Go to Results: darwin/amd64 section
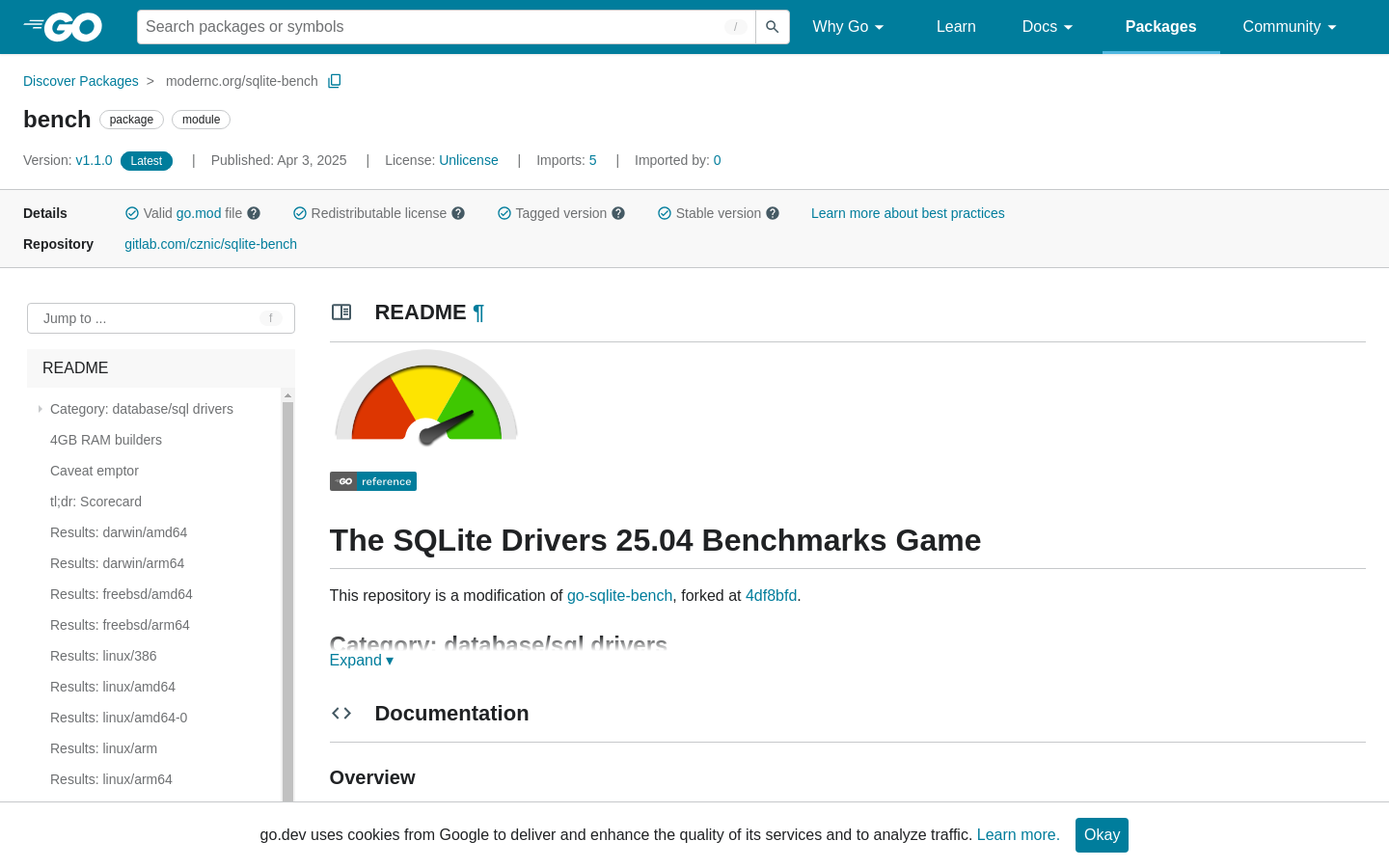 (x=119, y=532)
